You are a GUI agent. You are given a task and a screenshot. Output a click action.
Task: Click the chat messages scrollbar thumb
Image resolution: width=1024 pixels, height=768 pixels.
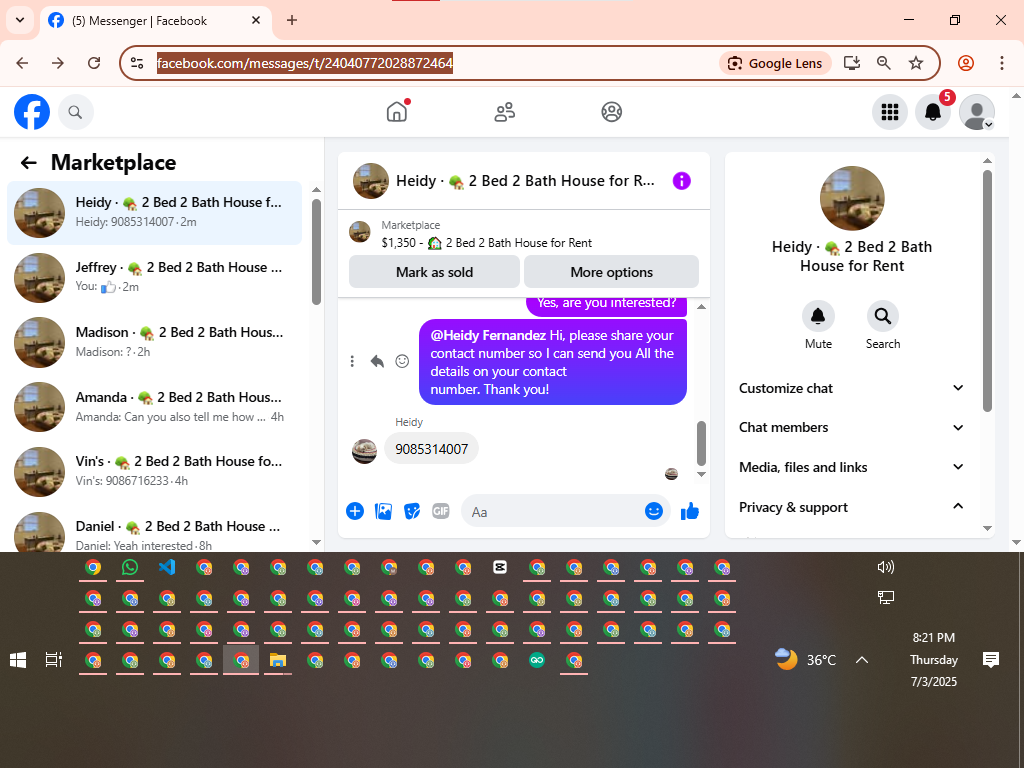[701, 443]
